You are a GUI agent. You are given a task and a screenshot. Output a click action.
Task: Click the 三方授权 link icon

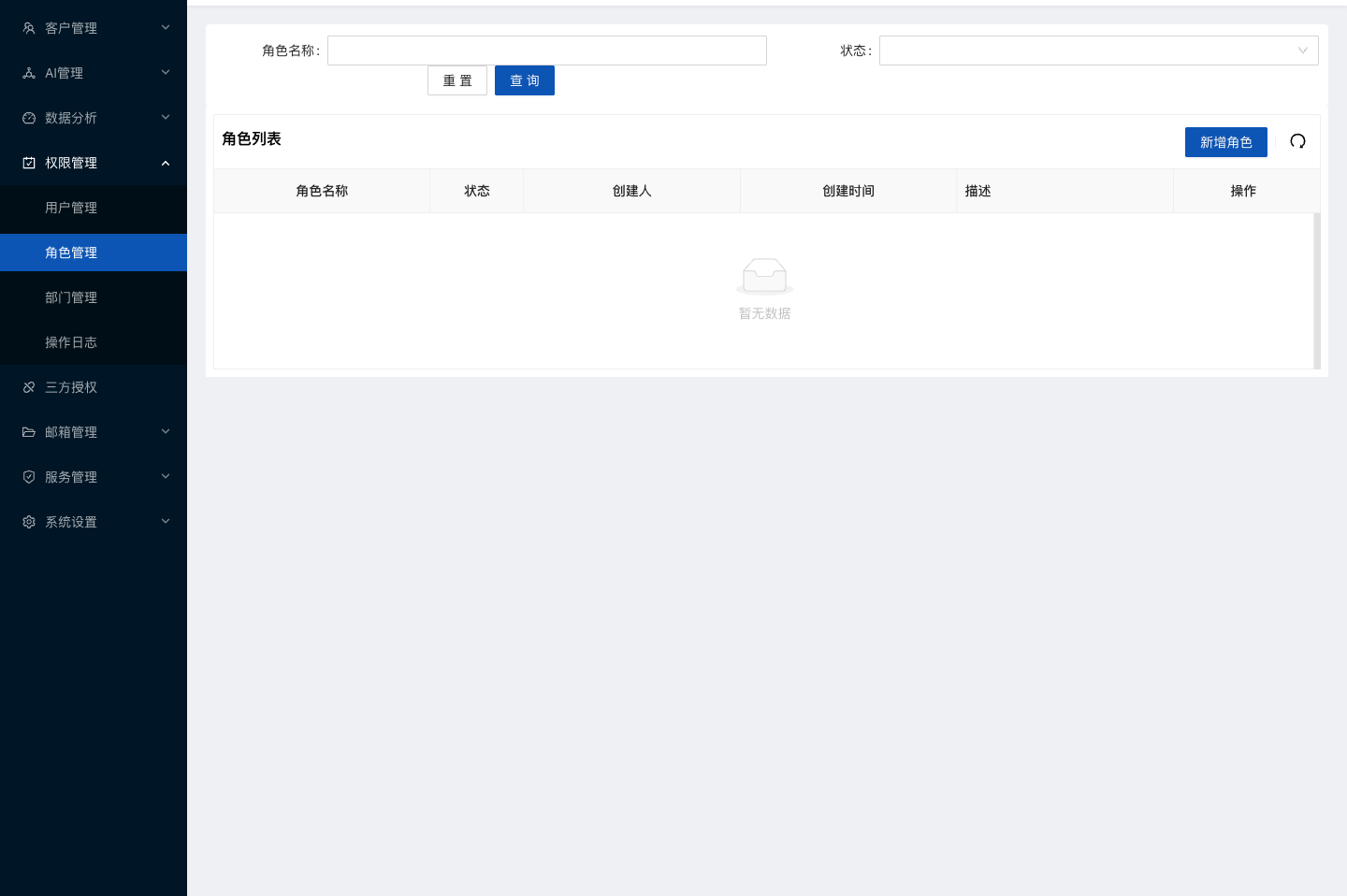[x=29, y=387]
